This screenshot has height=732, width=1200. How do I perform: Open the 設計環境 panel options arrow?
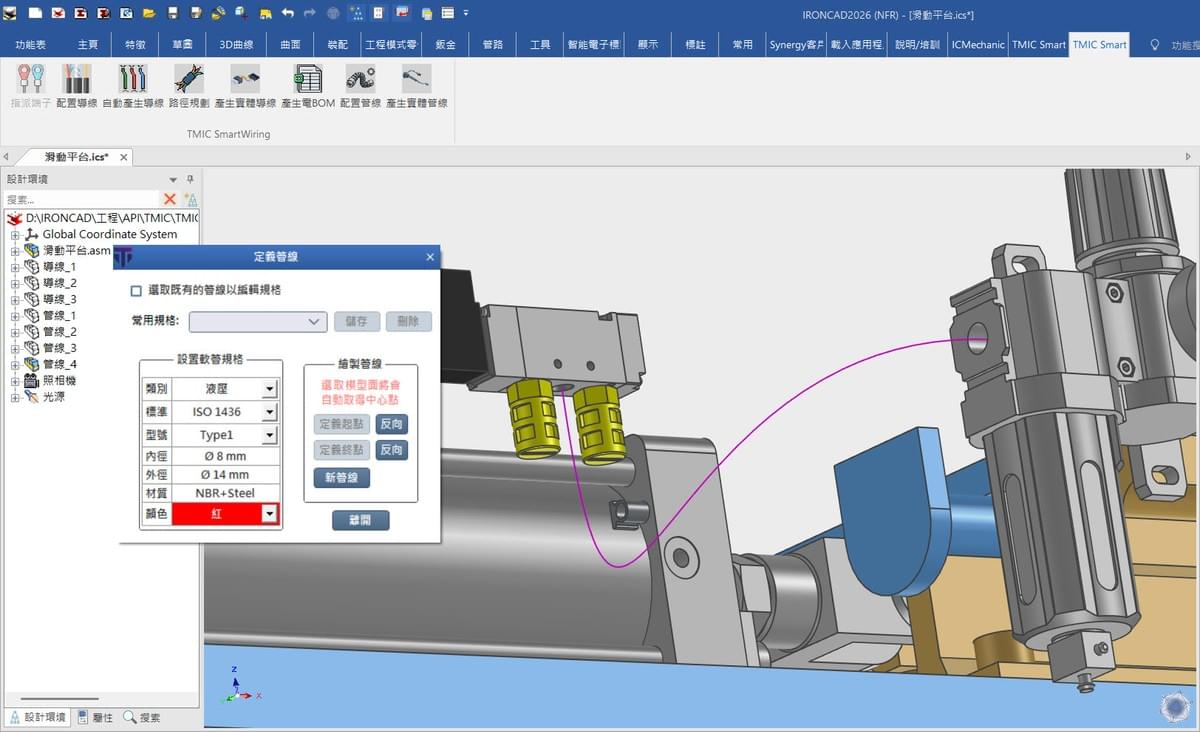(x=173, y=180)
